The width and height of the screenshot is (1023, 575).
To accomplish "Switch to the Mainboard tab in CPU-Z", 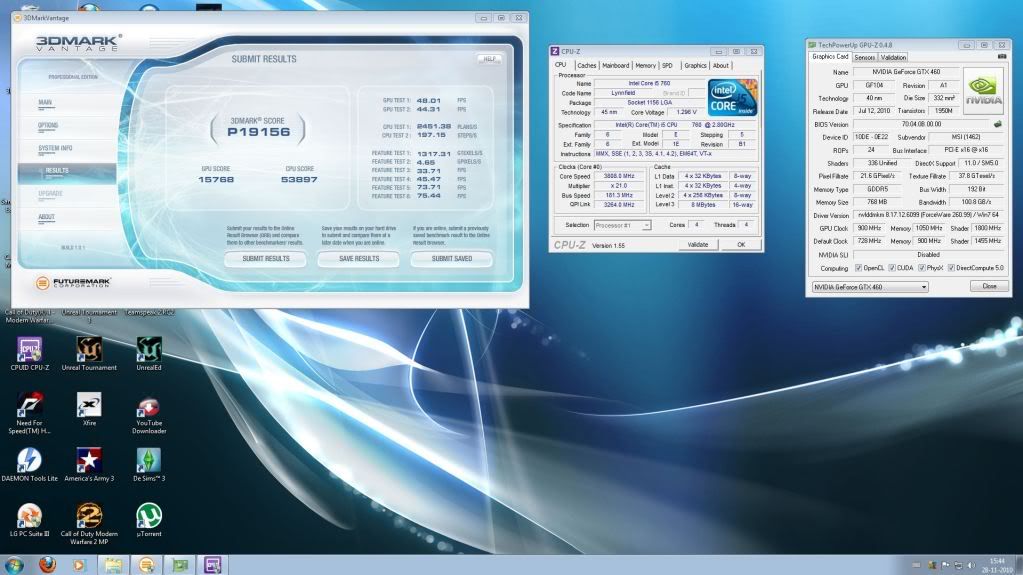I will click(615, 65).
